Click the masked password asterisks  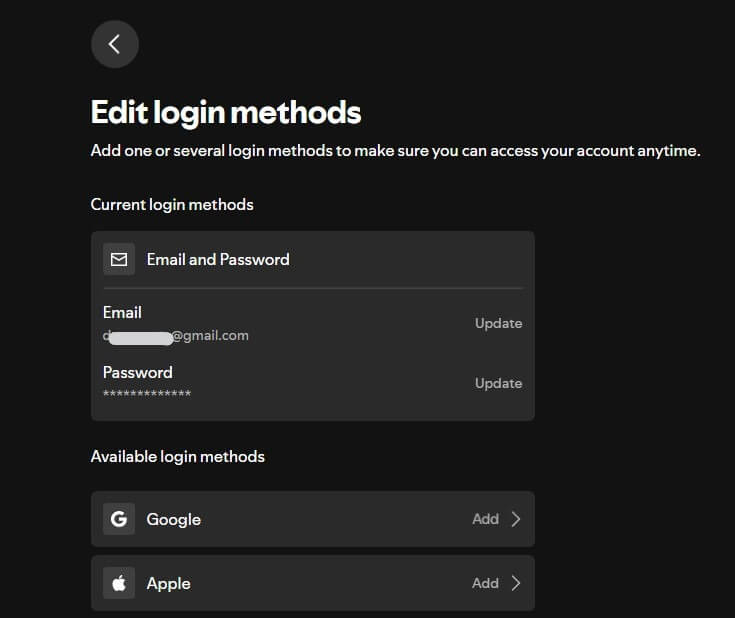click(147, 394)
